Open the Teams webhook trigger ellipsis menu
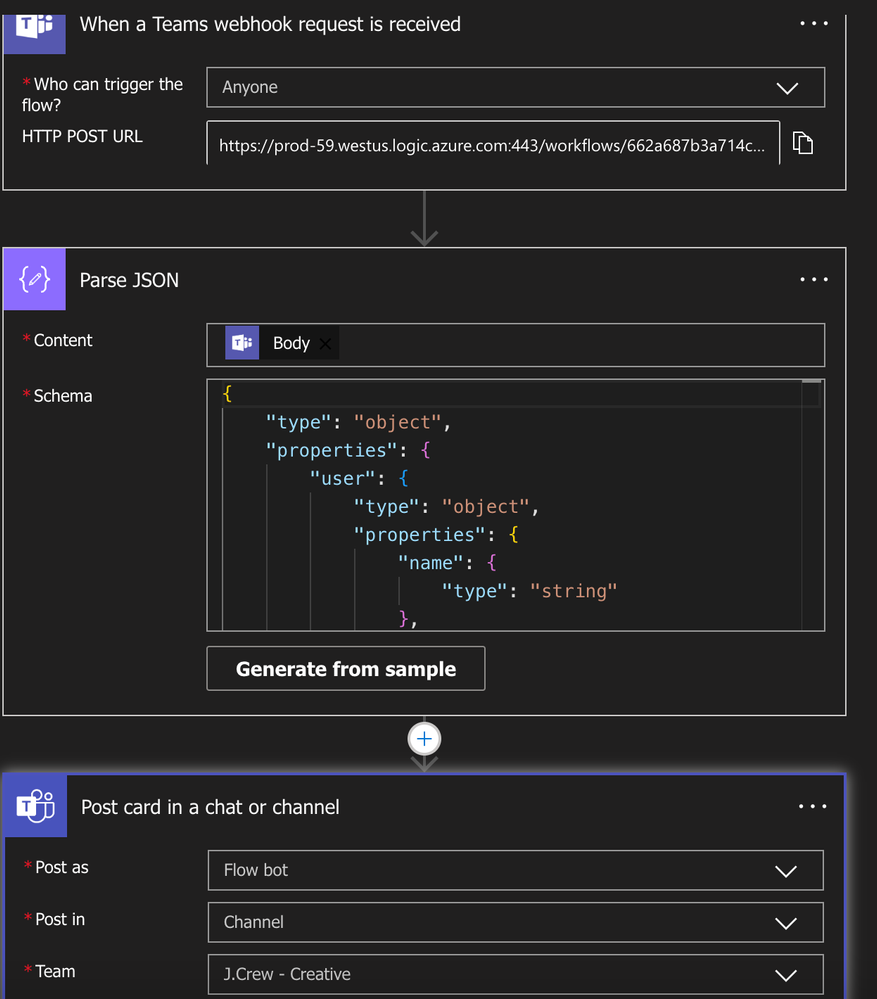 pos(813,24)
